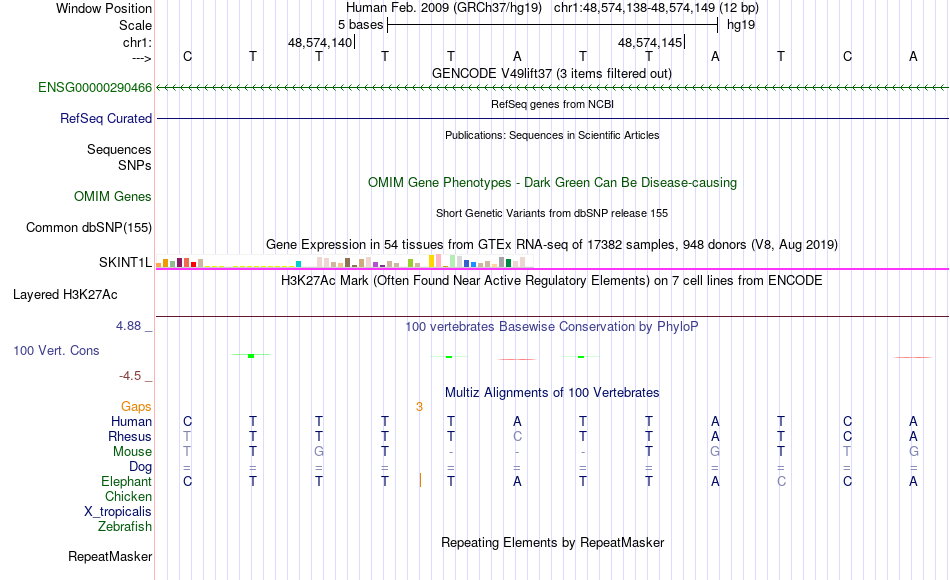Click the 48,574,145 coordinate tick label
Screen dimensions: 950x580
coord(649,42)
